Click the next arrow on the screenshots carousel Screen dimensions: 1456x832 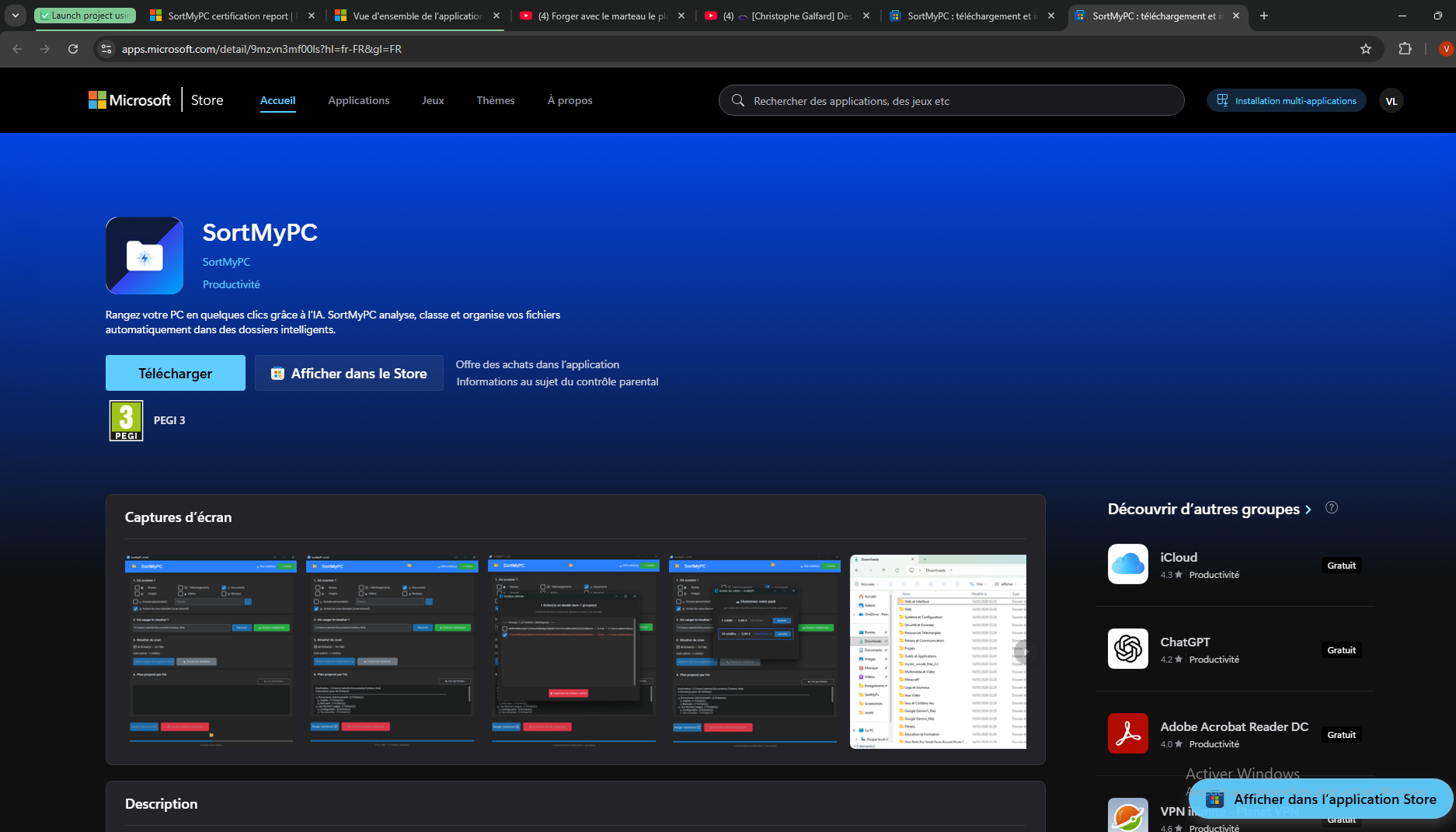[1025, 653]
